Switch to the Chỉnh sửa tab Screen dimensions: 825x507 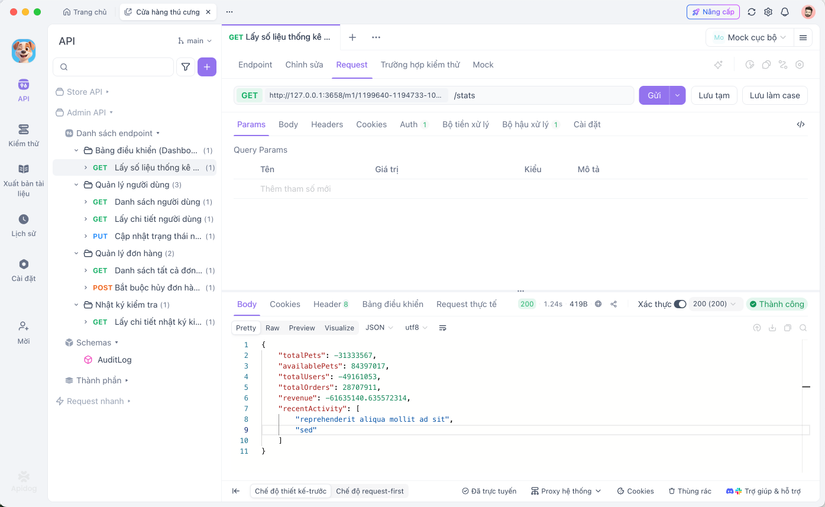point(304,65)
